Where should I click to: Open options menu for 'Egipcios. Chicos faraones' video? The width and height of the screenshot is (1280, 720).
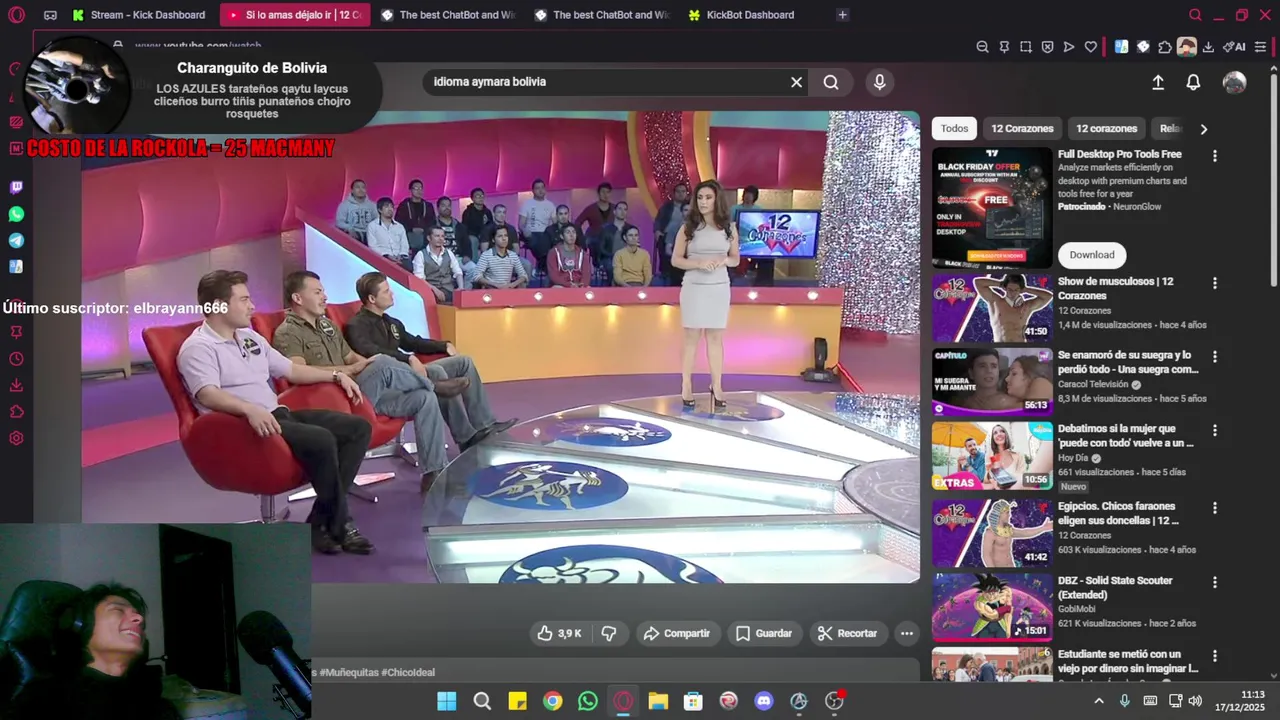[1215, 508]
